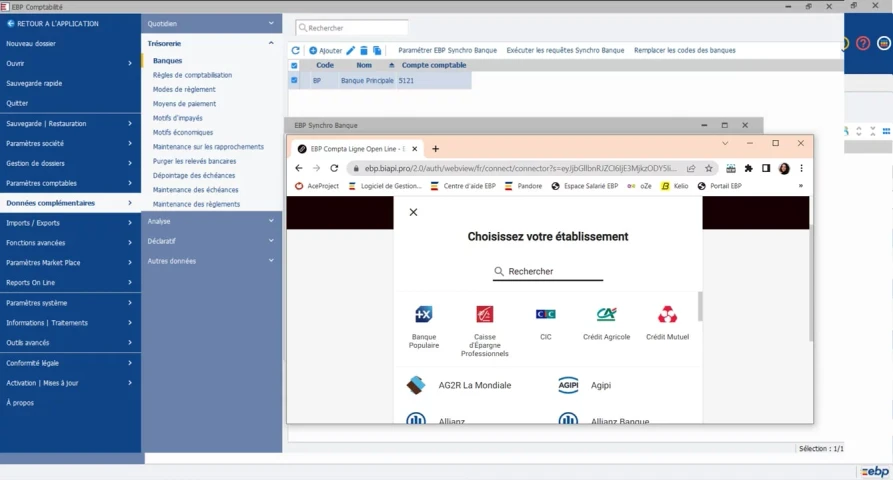Open Centre d'aide EBP bookmark
The height and width of the screenshot is (480, 893).
click(x=463, y=186)
